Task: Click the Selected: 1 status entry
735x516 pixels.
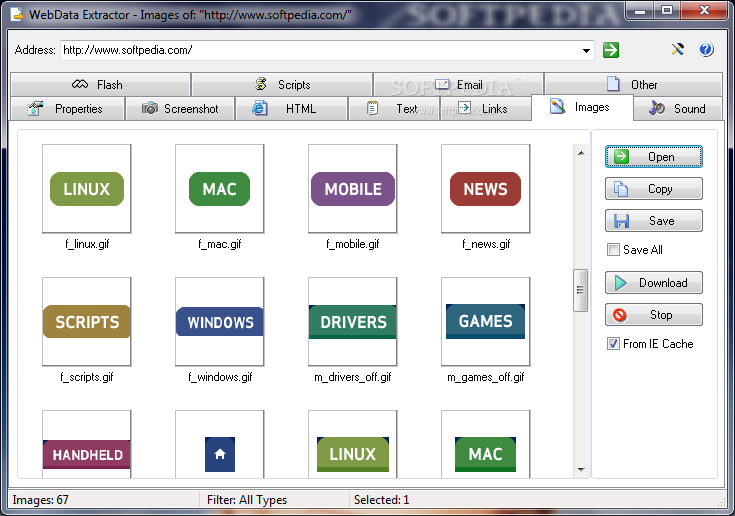Action: coord(382,500)
